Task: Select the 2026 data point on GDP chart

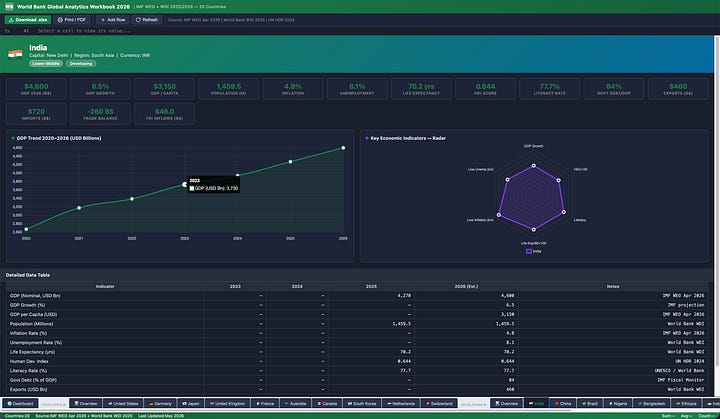Action: click(x=343, y=148)
